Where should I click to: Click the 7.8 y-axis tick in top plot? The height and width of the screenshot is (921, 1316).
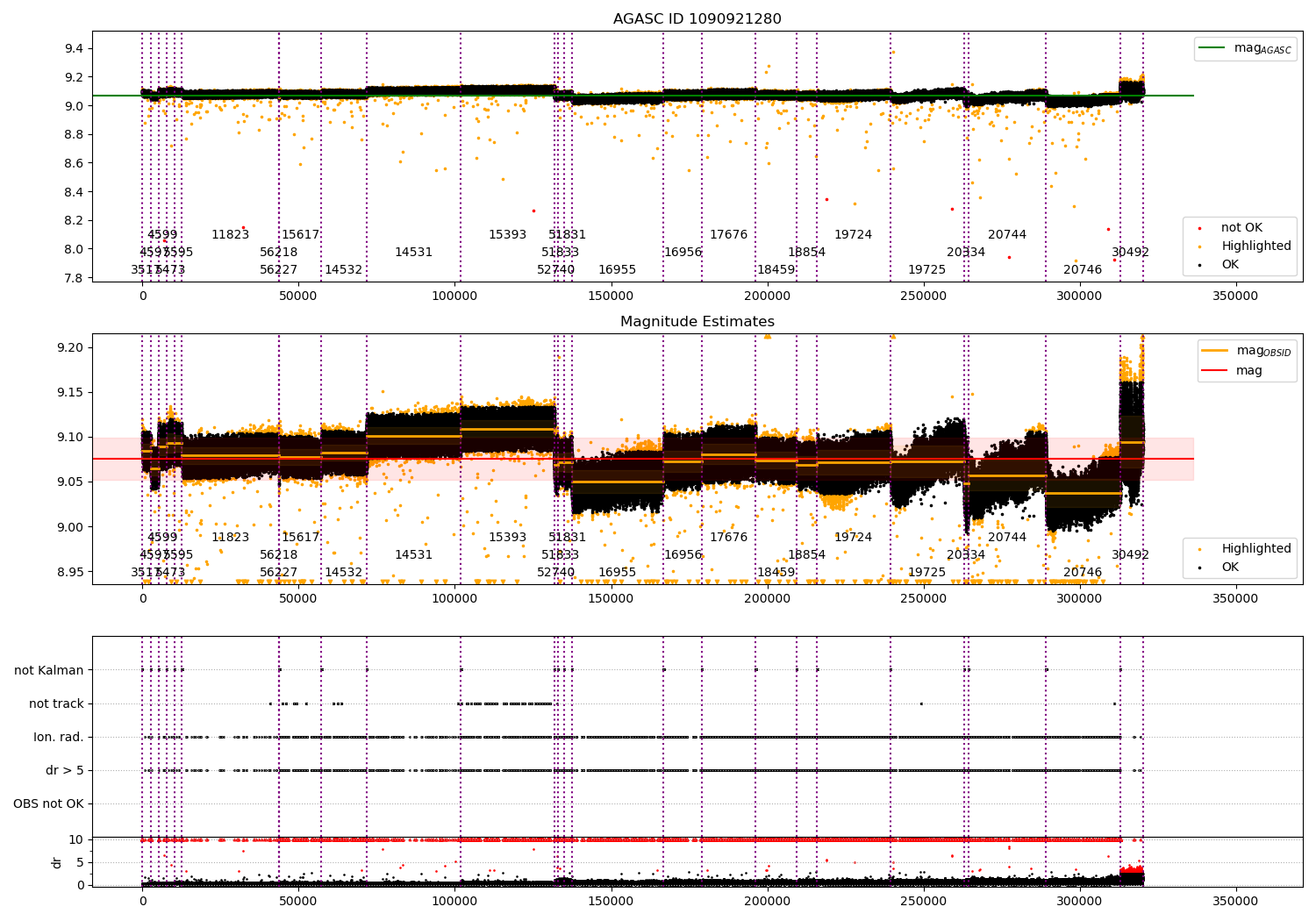point(75,278)
